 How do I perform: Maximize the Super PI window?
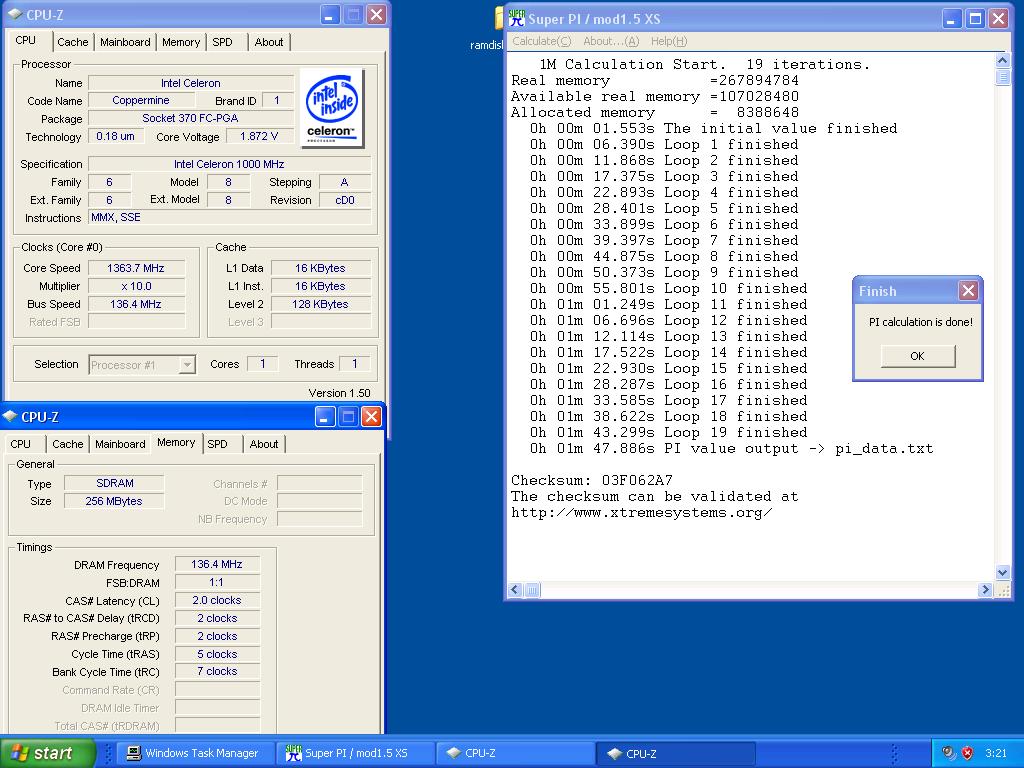975,19
